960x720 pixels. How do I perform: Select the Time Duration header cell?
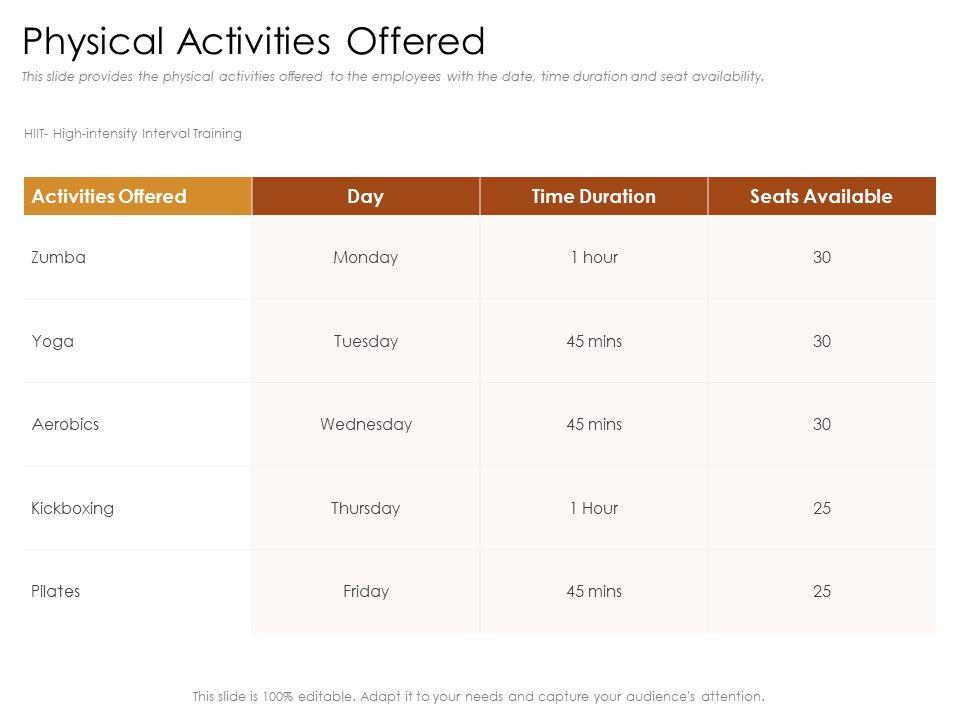pos(594,196)
